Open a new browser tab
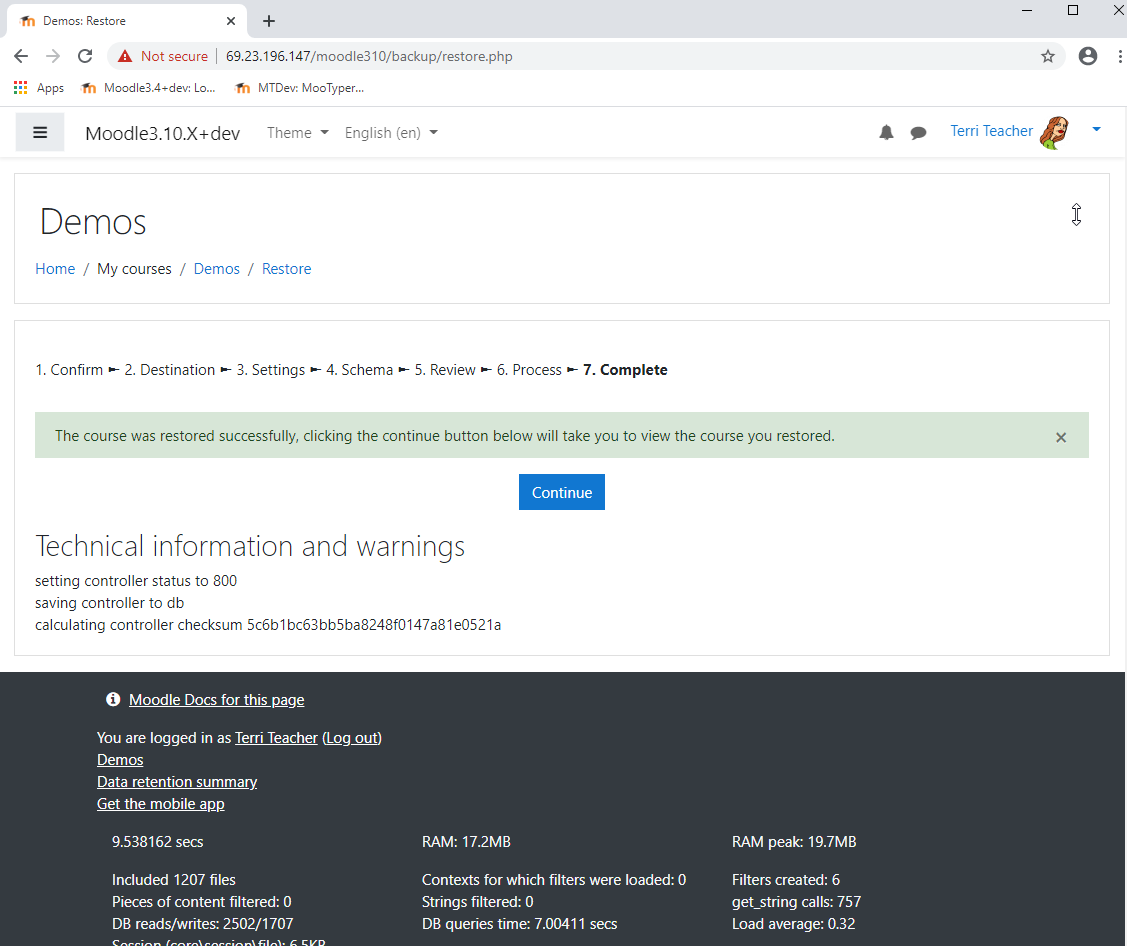This screenshot has width=1127, height=946. 269,21
